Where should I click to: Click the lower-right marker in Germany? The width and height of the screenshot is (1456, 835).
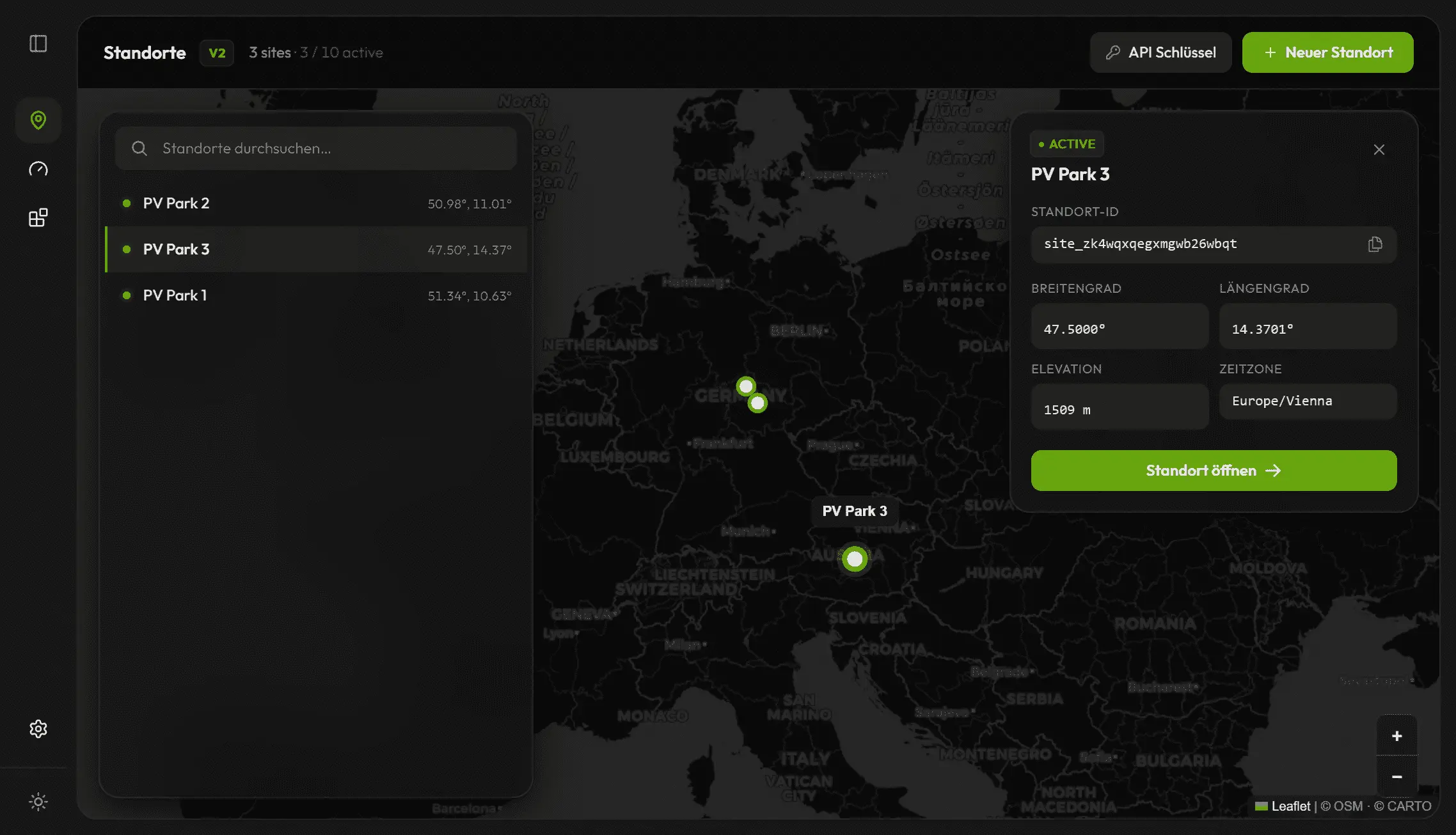coord(757,403)
